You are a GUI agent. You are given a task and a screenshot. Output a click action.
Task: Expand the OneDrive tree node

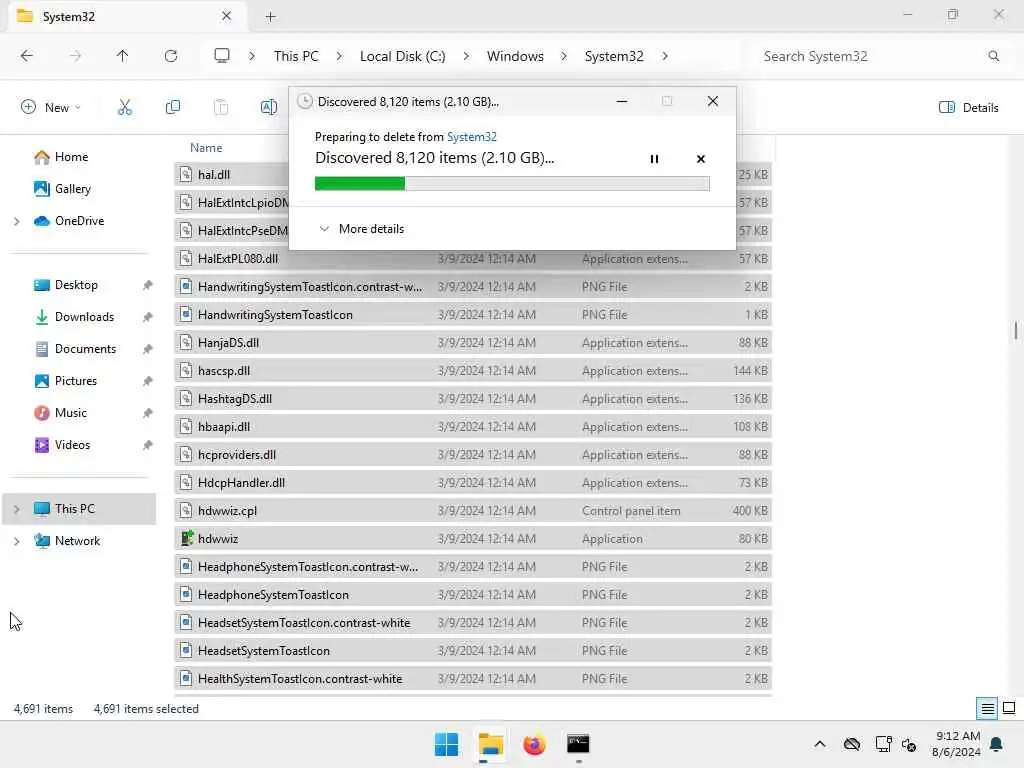(x=16, y=221)
